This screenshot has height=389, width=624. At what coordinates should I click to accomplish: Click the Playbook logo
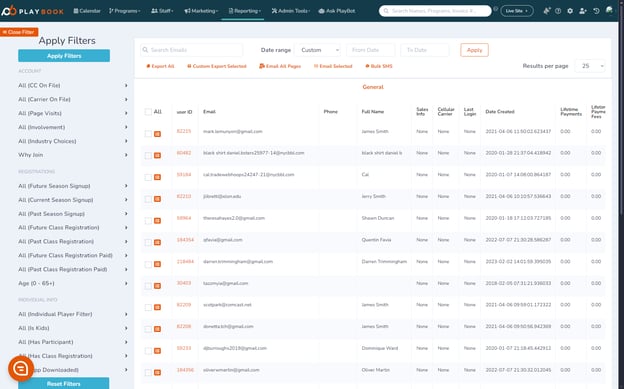click(x=32, y=11)
